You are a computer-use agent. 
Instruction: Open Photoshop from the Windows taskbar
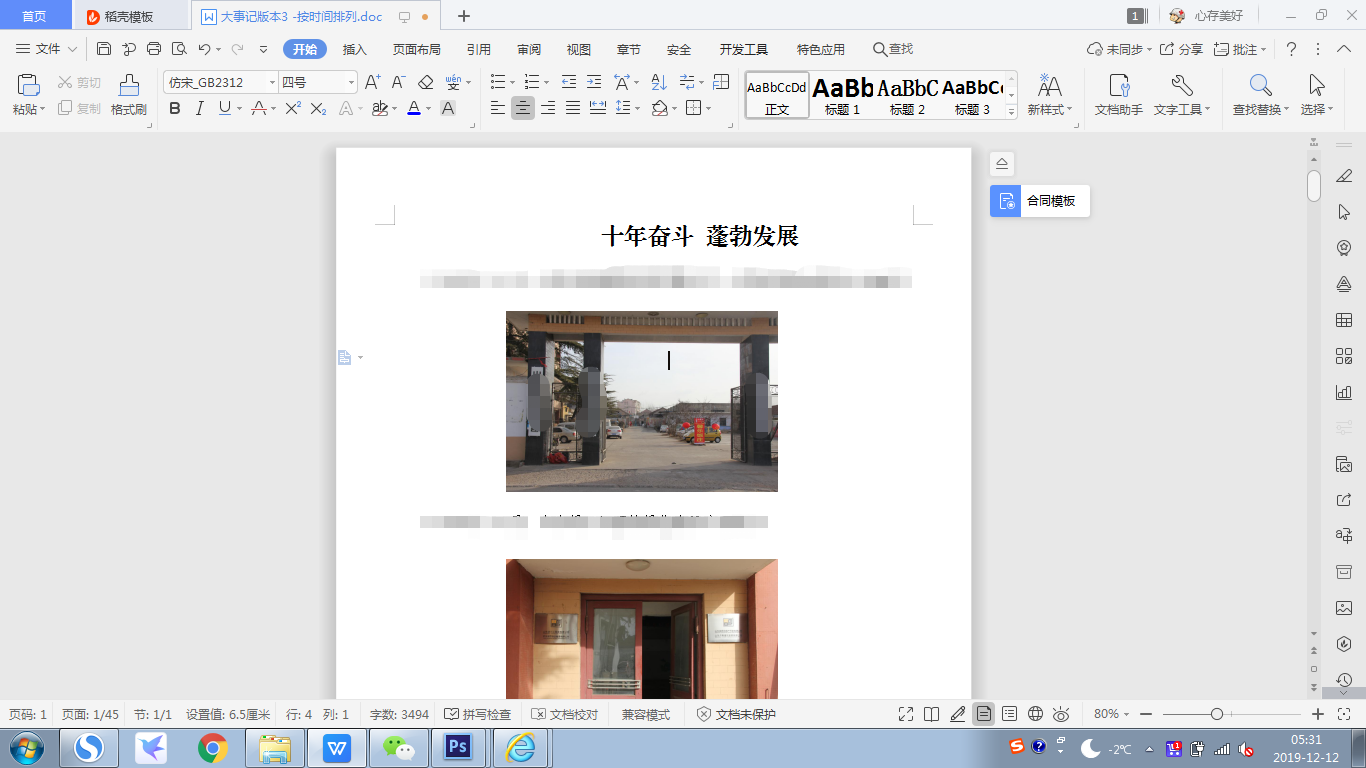(x=458, y=747)
